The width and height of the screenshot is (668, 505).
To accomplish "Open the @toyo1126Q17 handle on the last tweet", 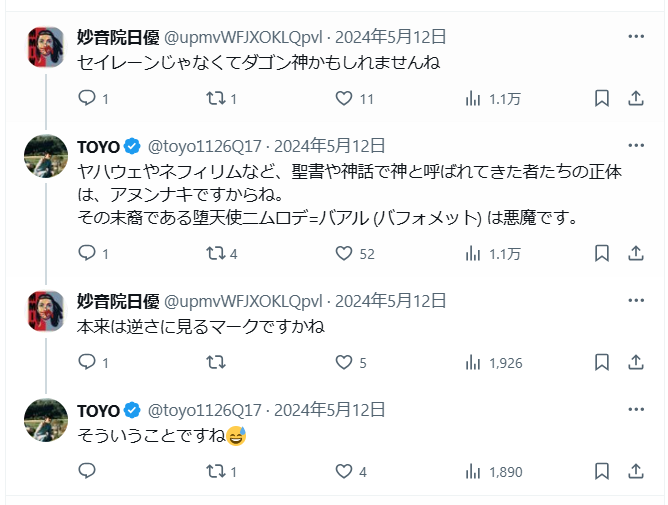I will (205, 410).
